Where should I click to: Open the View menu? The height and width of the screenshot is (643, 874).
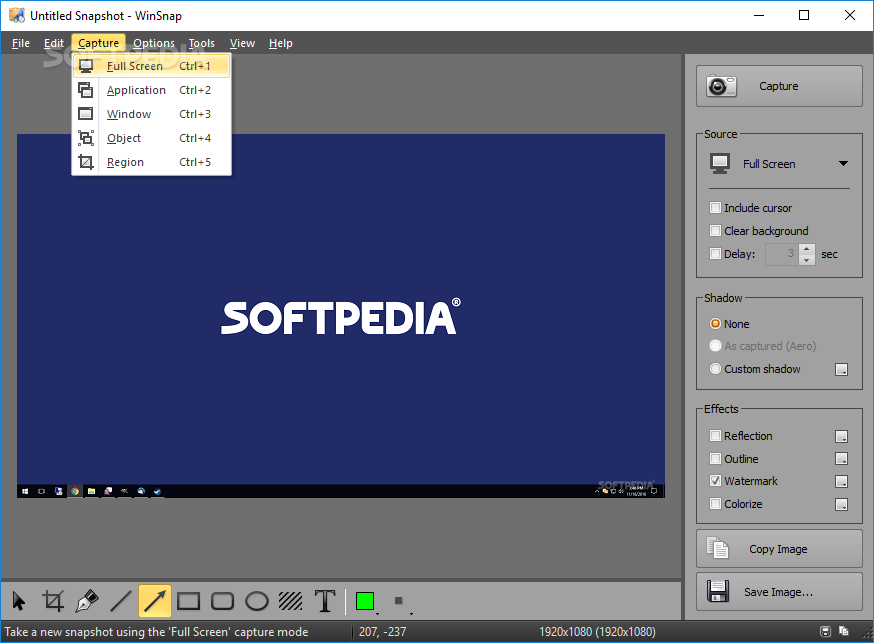[242, 43]
